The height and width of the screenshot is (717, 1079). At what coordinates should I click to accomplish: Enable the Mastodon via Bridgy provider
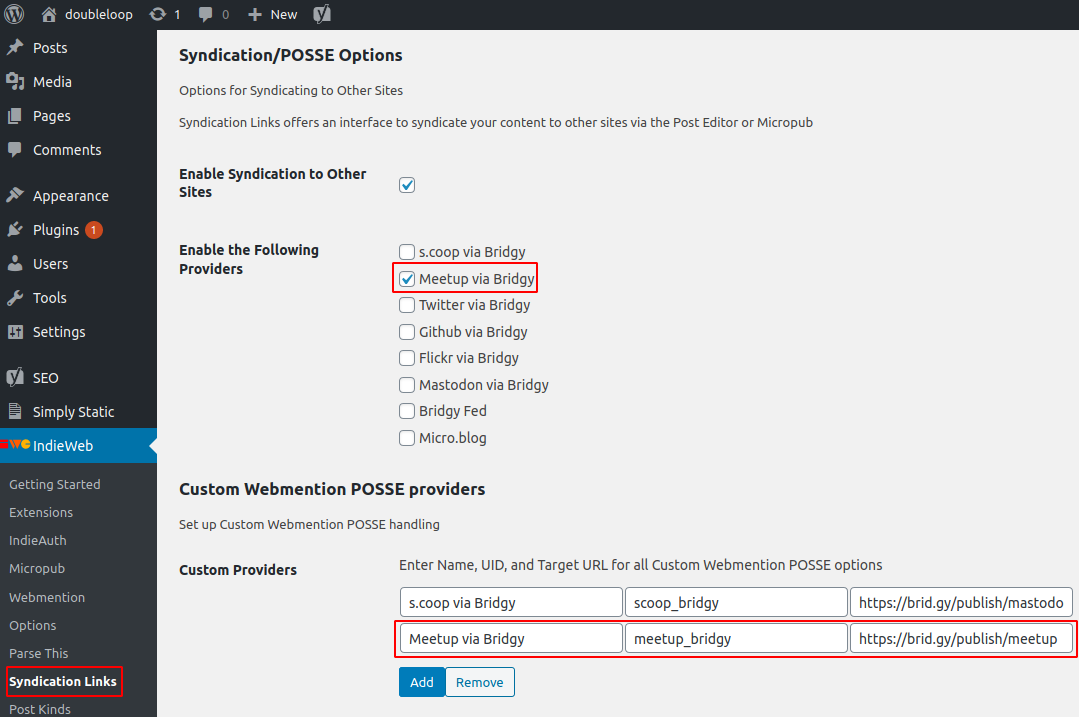[407, 385]
